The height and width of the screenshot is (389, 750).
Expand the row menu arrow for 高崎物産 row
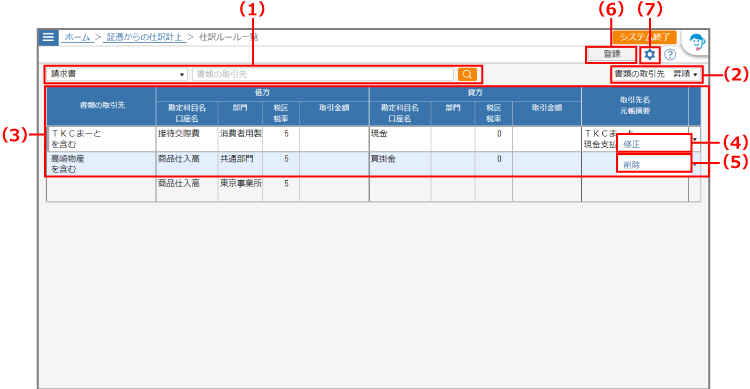point(695,165)
